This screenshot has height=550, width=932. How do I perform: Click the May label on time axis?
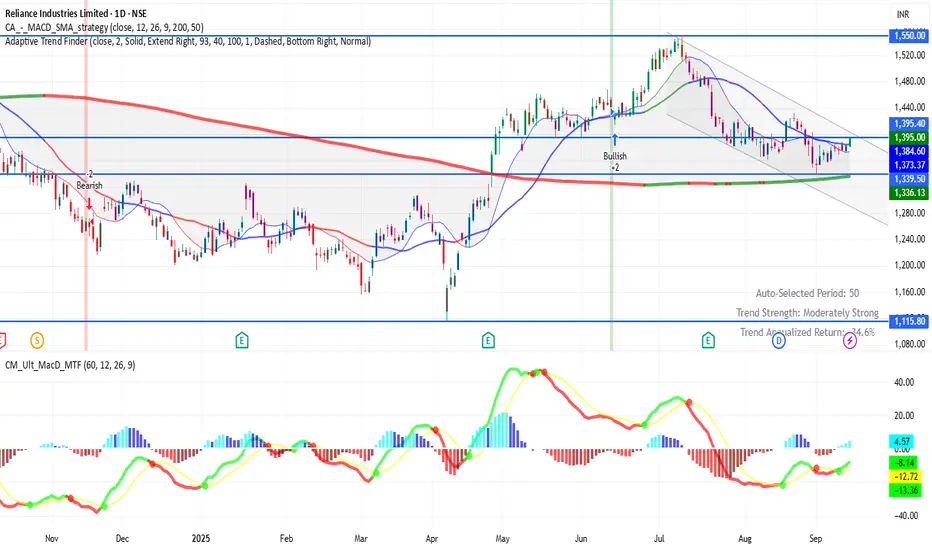click(x=502, y=538)
